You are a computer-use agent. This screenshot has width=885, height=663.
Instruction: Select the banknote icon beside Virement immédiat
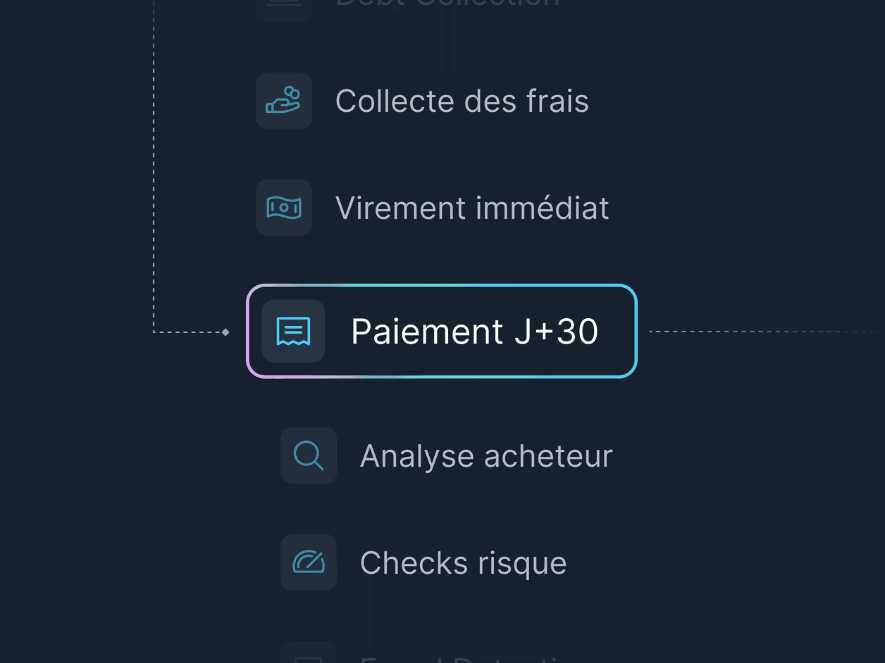(283, 208)
